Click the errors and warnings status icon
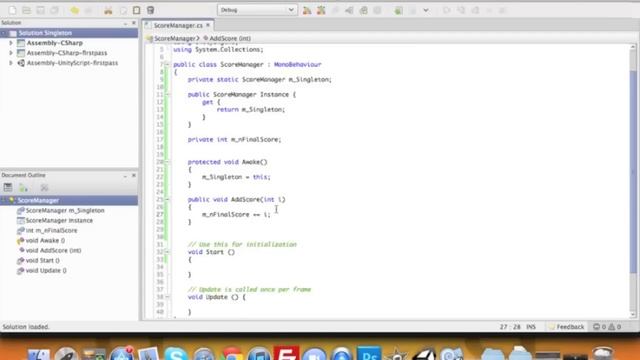The height and width of the screenshot is (360, 640). [x=607, y=327]
